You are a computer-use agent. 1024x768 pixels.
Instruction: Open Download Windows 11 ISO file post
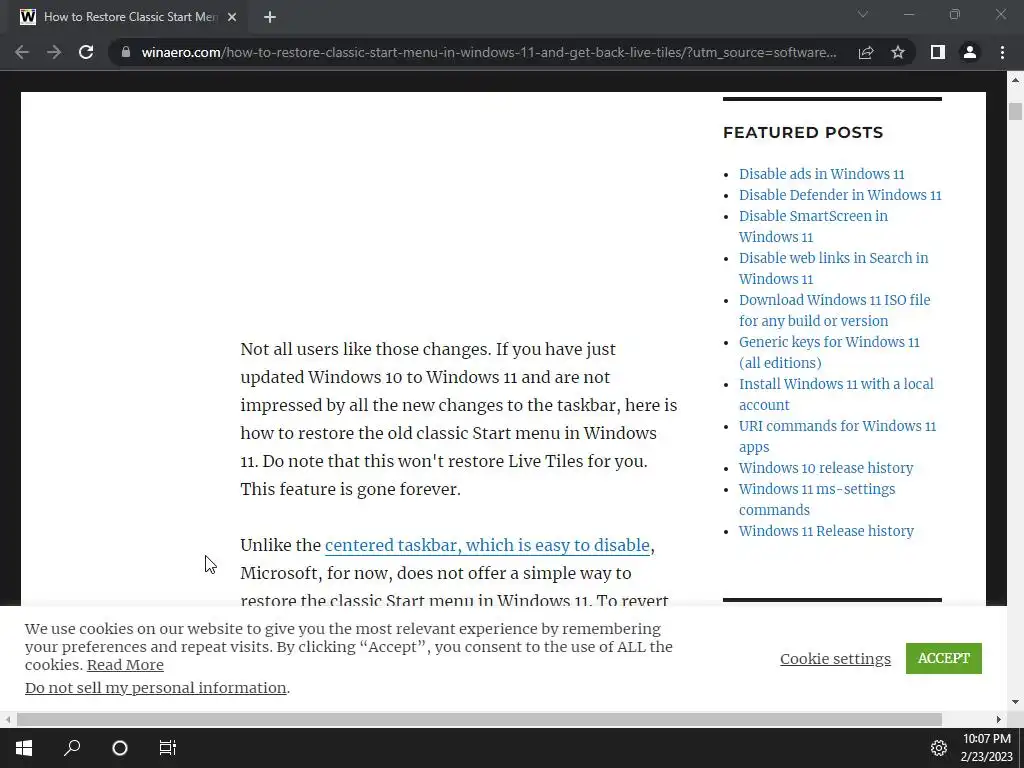835,310
